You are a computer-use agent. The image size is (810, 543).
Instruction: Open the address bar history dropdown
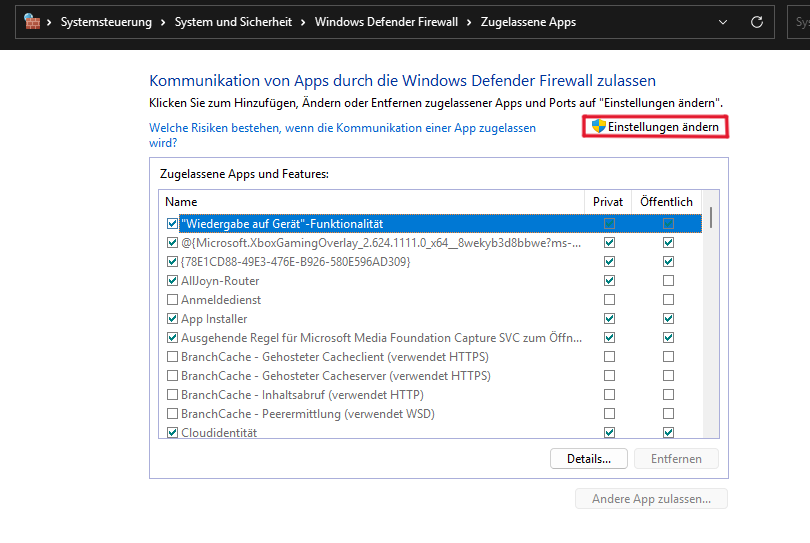[723, 22]
